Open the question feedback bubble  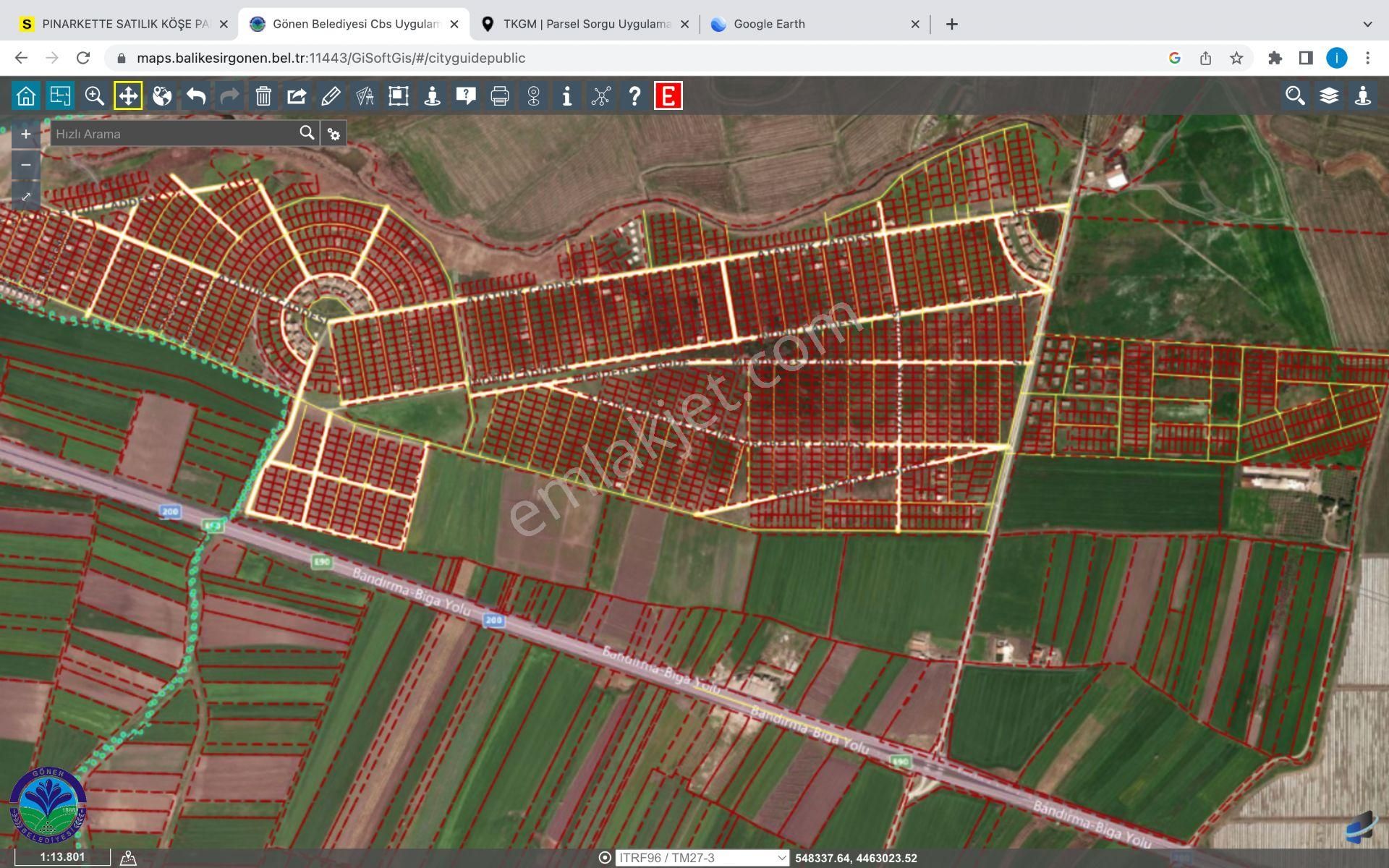click(x=466, y=95)
